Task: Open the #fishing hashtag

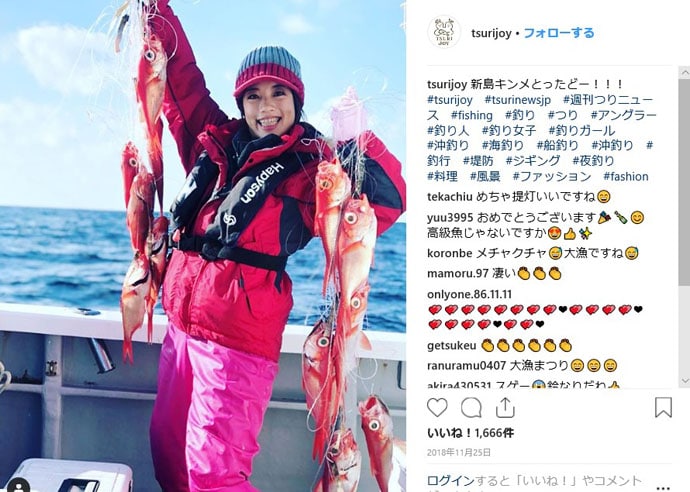Action: [472, 115]
